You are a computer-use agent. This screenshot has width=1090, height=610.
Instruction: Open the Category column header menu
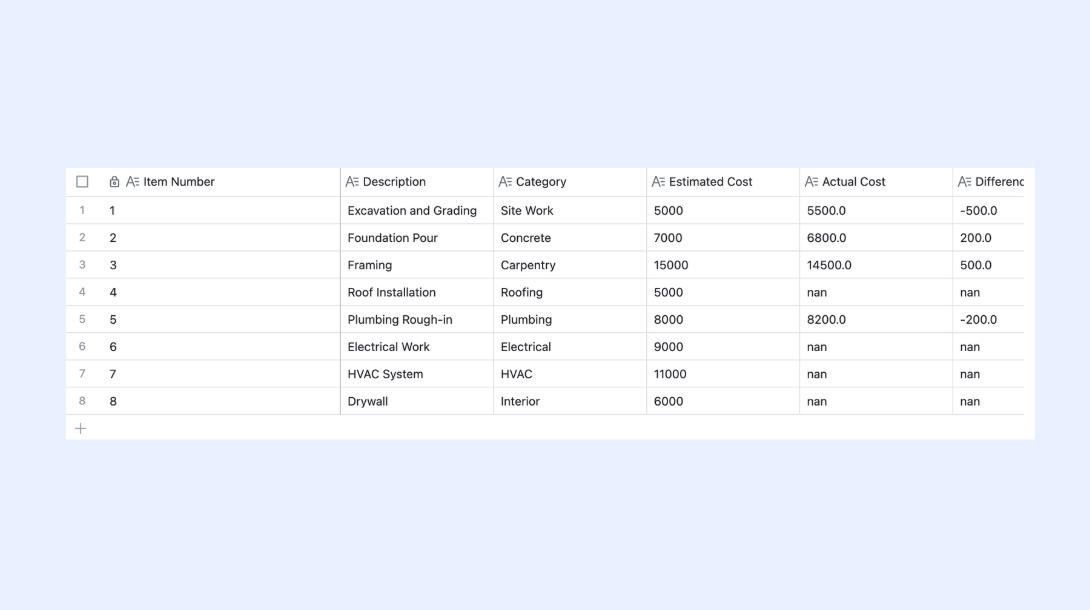coord(570,182)
